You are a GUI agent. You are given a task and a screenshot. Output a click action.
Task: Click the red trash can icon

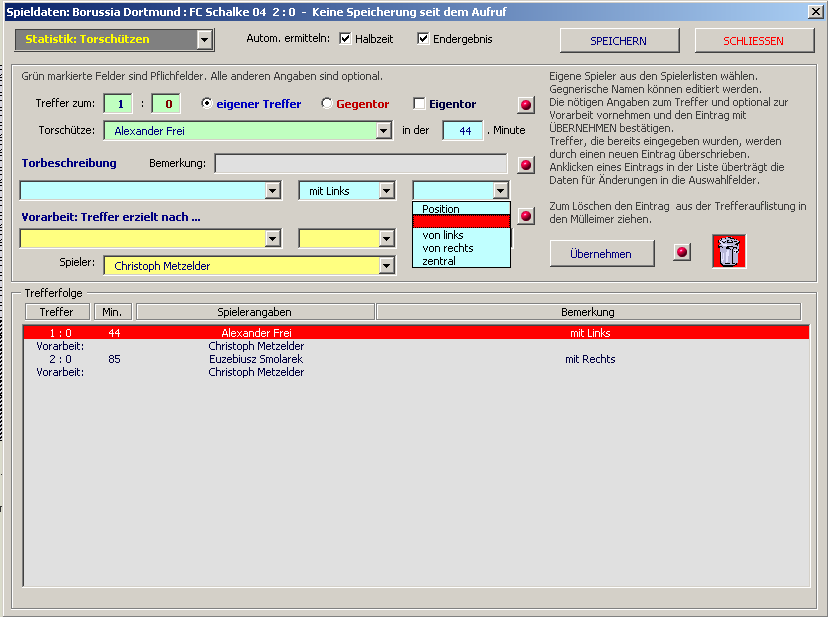[x=729, y=251]
